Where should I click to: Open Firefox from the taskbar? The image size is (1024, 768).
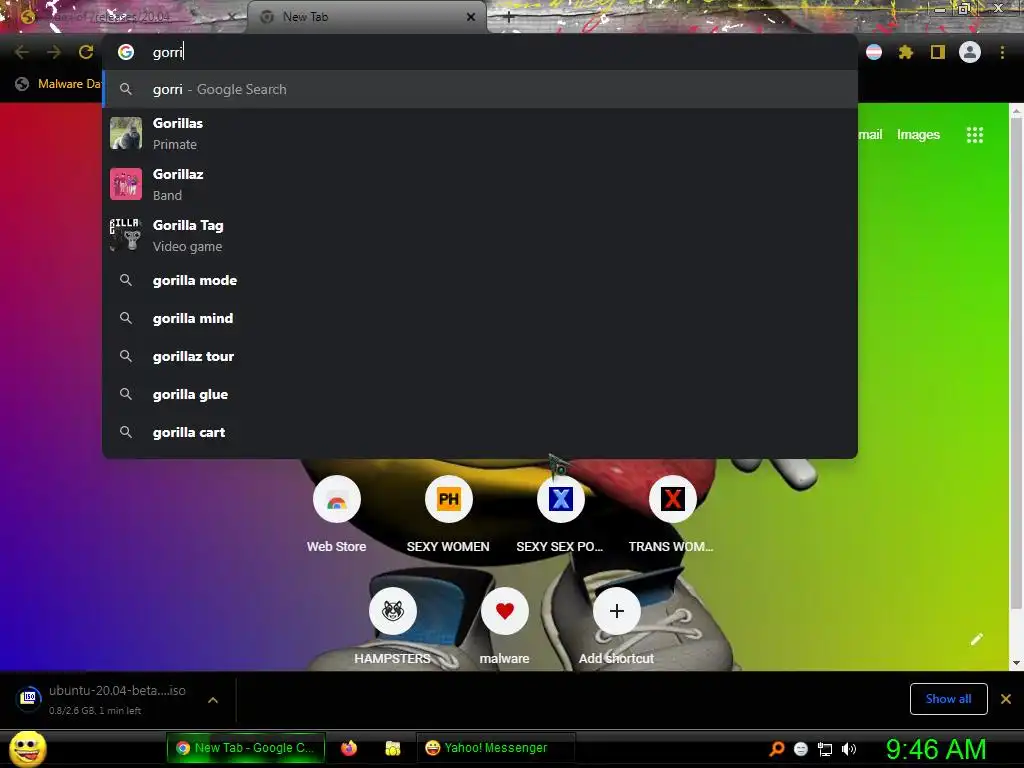click(349, 748)
